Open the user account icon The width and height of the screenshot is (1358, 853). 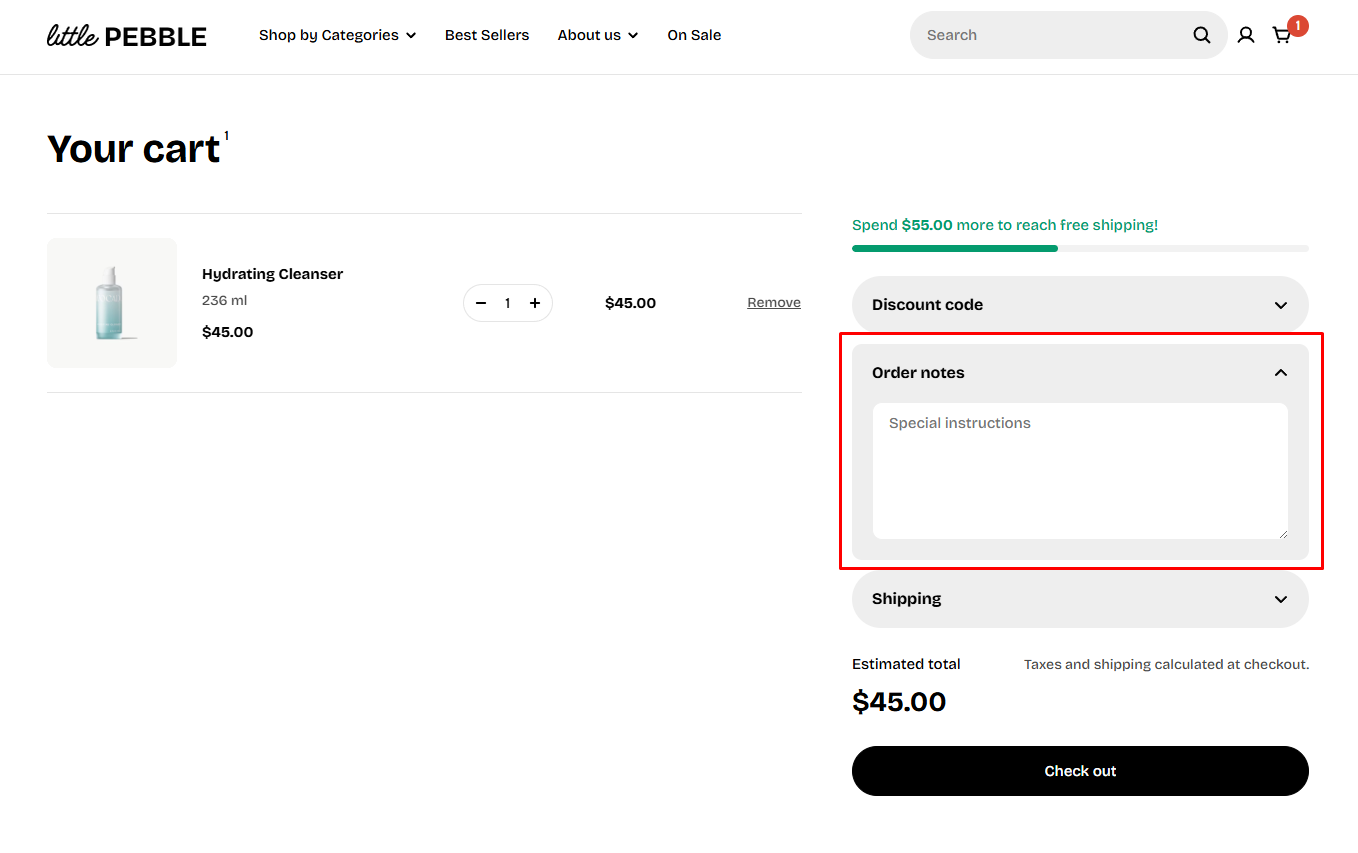(1245, 35)
